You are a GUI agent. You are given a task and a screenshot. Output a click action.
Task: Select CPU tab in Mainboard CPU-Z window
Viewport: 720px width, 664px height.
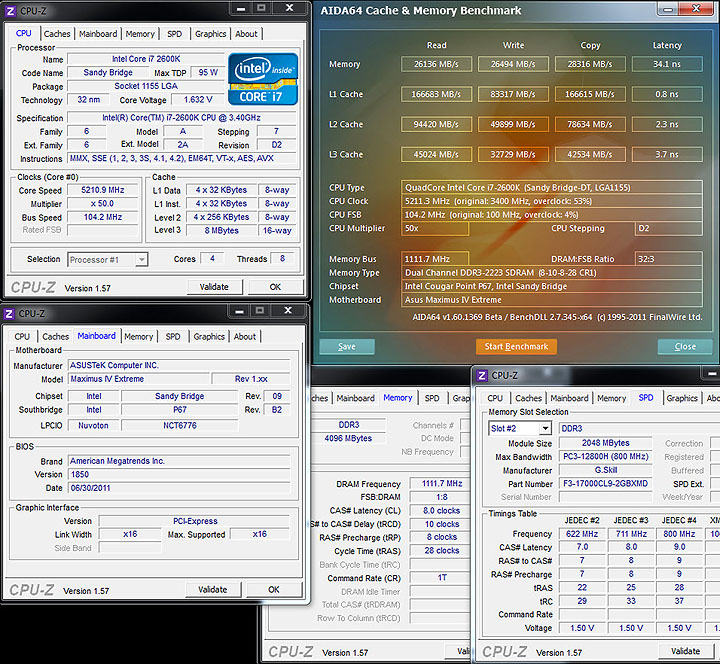22,337
